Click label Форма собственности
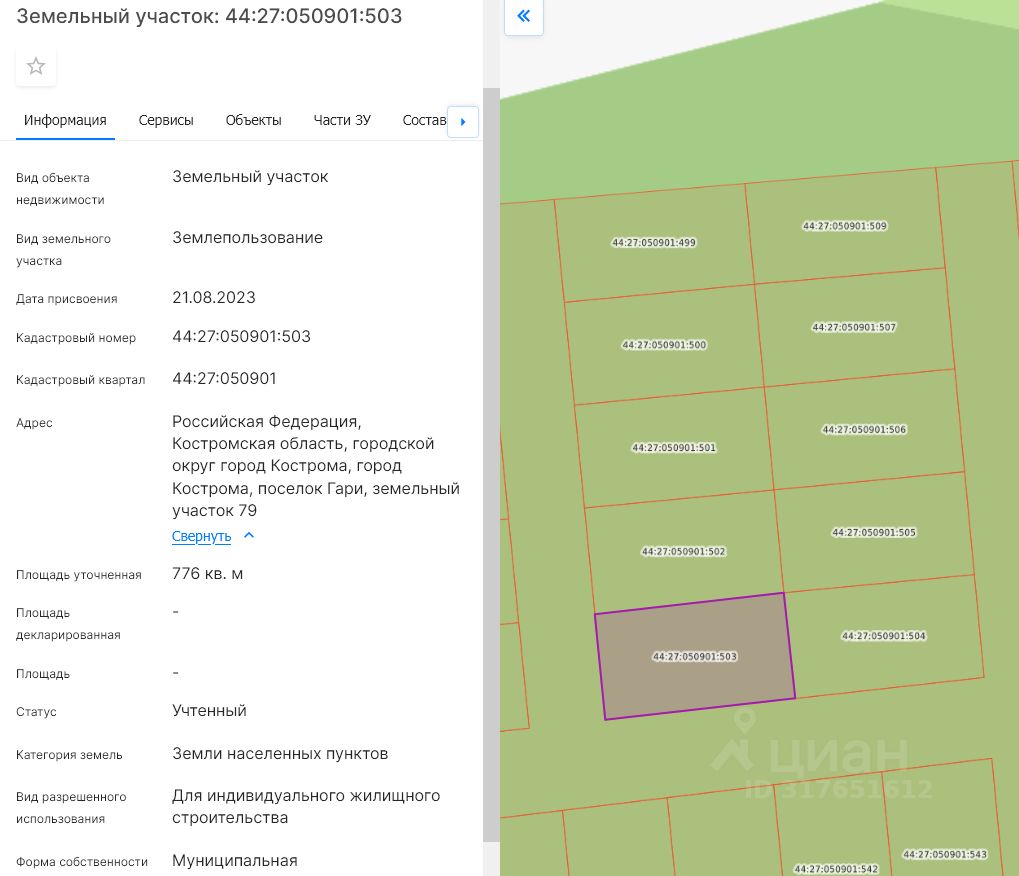 pyautogui.click(x=82, y=862)
